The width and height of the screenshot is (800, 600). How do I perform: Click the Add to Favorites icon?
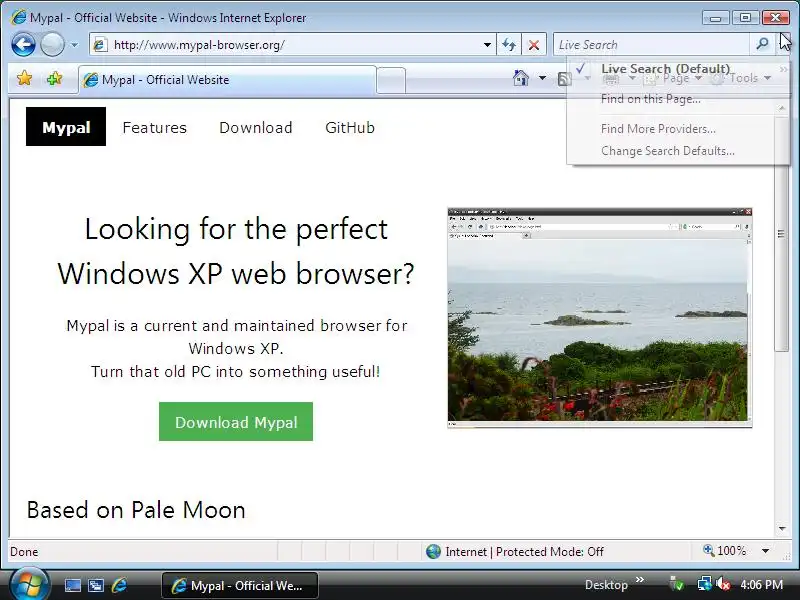[54, 79]
